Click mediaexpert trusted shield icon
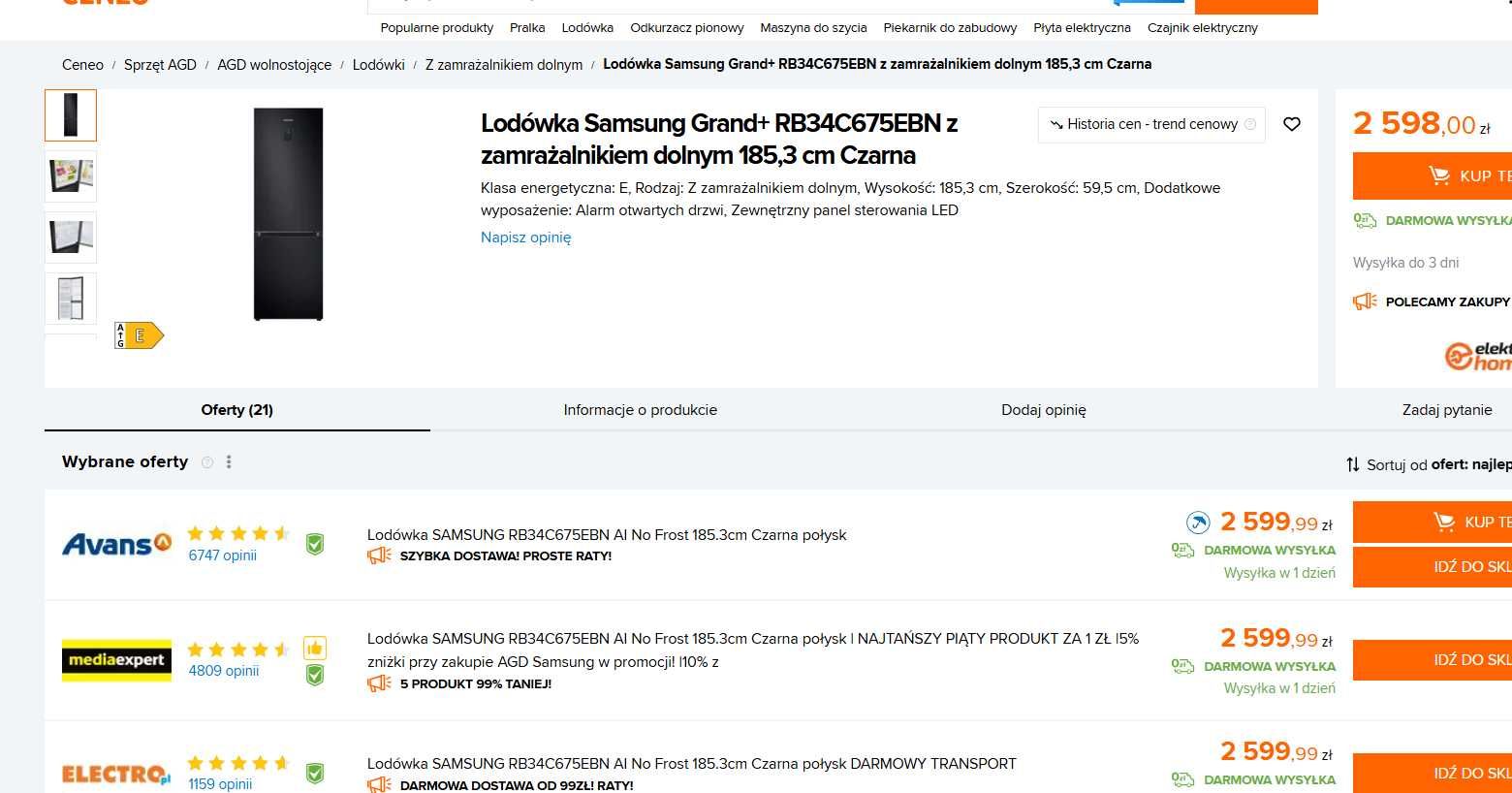Screen dimensions: 1512x793 (x=315, y=675)
